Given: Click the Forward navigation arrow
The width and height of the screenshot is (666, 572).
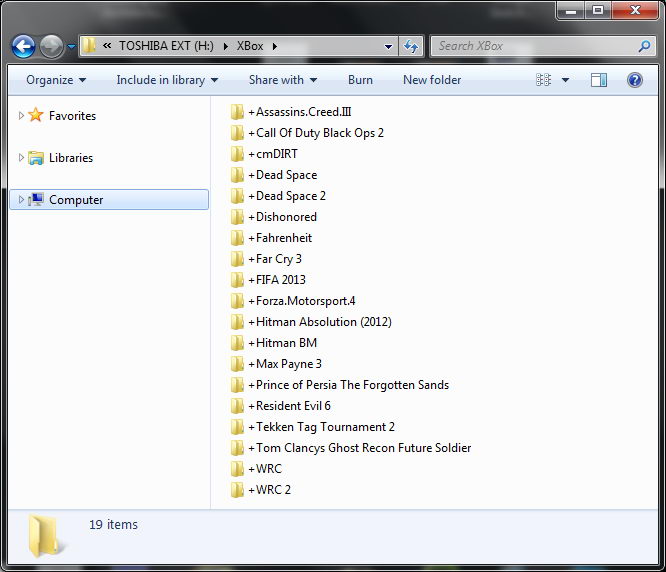Looking at the screenshot, I should pos(51,46).
